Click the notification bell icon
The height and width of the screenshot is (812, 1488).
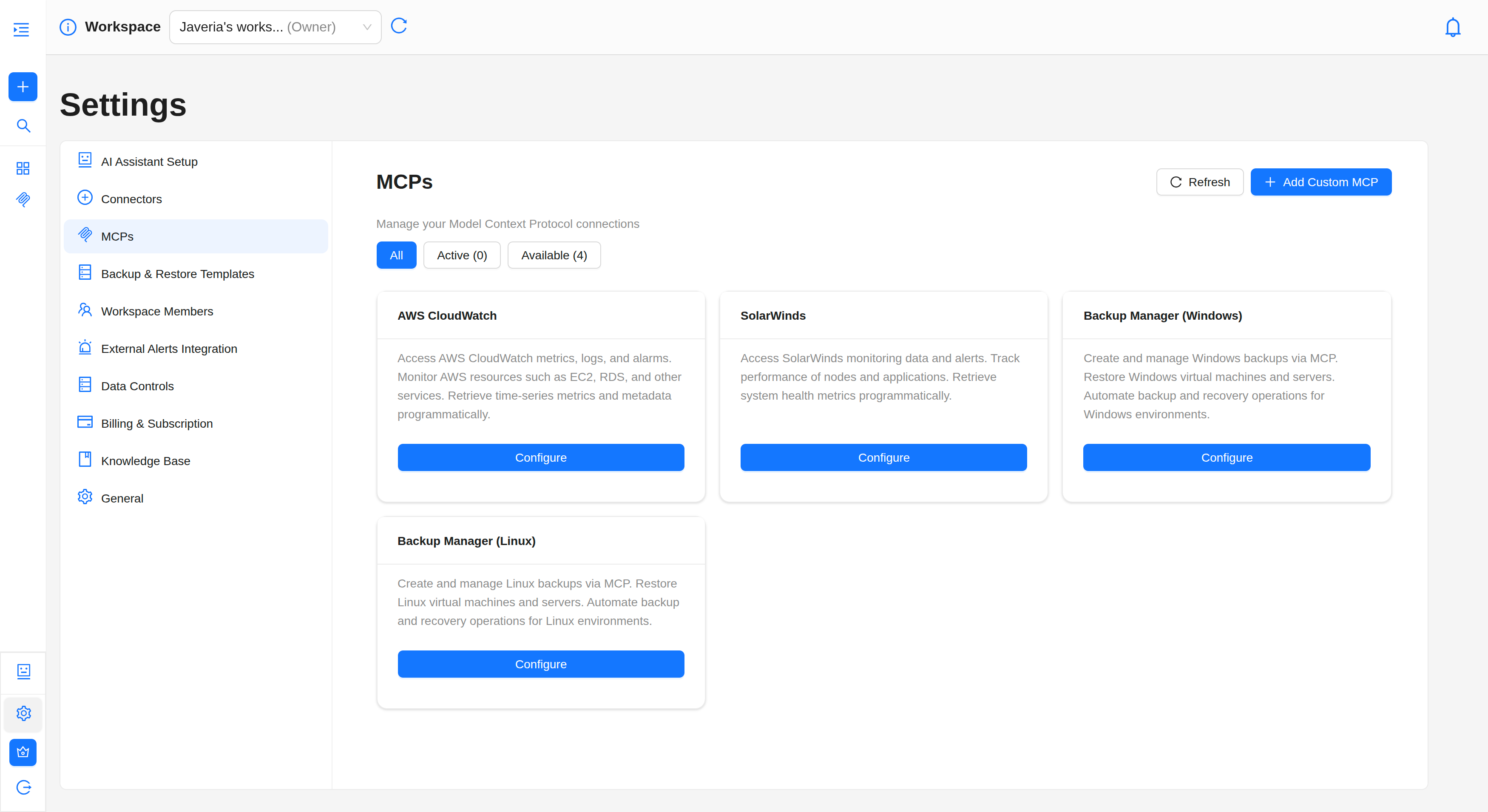tap(1452, 27)
